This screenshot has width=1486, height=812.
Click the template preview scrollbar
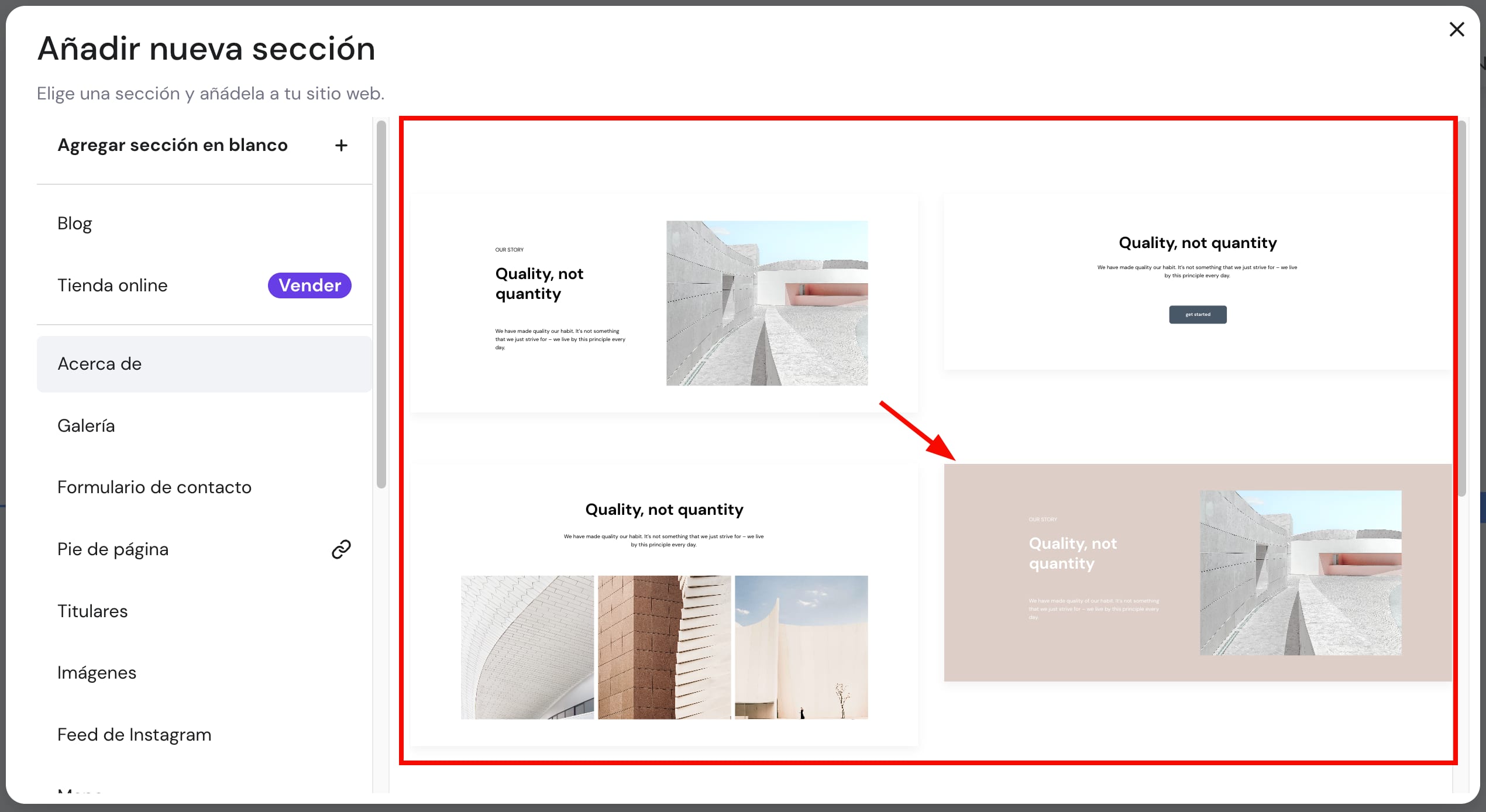(1461, 307)
